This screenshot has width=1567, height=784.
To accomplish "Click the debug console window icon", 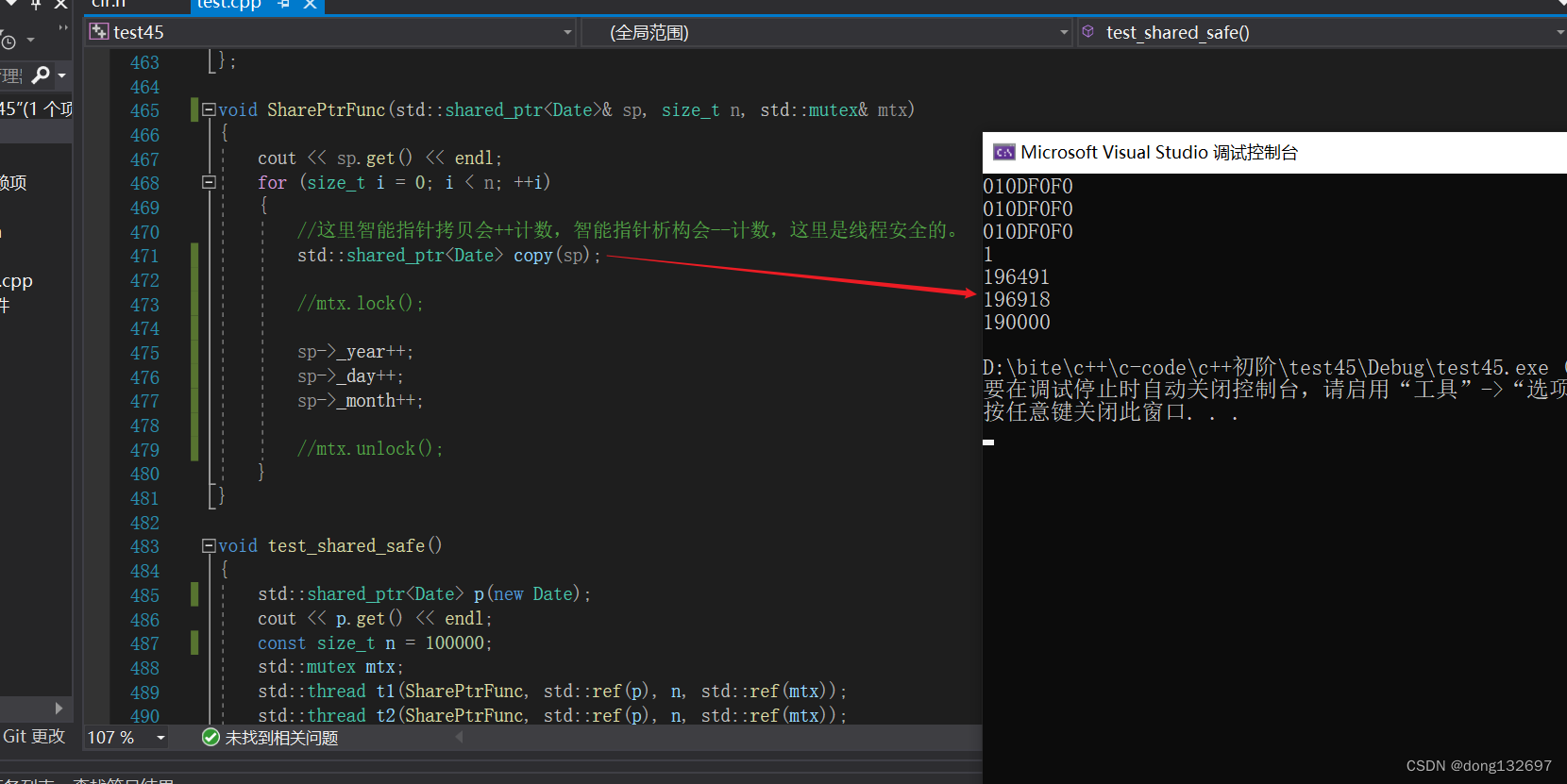I will pyautogui.click(x=1003, y=152).
